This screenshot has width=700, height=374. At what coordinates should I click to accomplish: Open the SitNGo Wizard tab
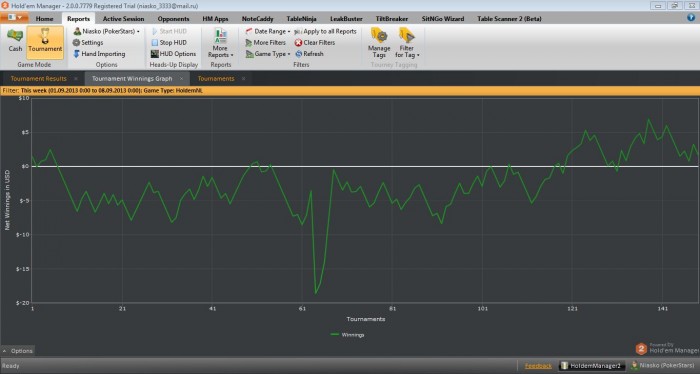coord(442,19)
